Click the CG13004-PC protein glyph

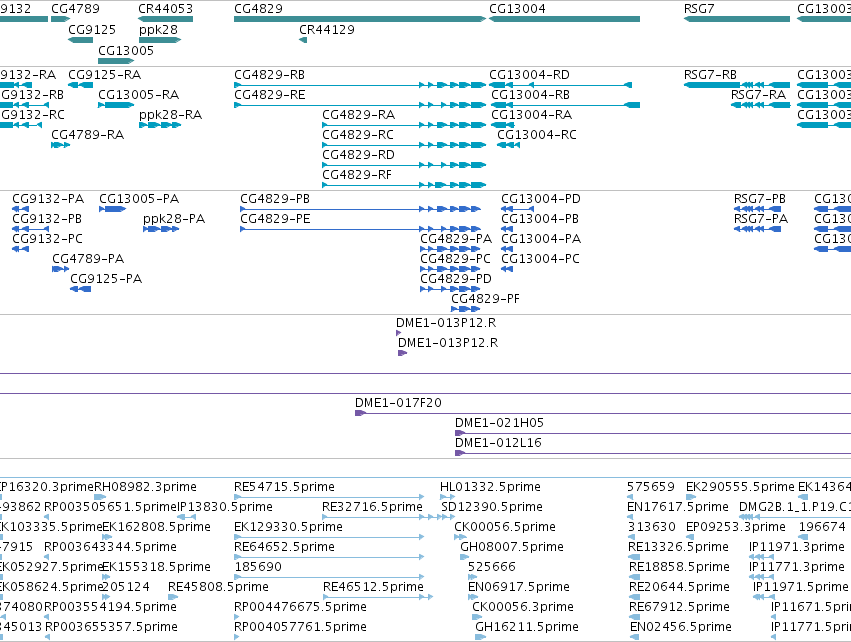[507, 269]
